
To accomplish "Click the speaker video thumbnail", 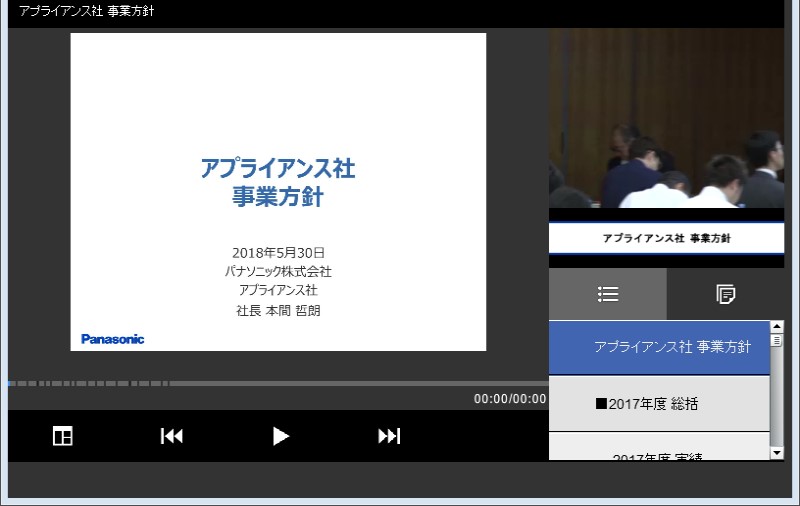I will (x=666, y=118).
